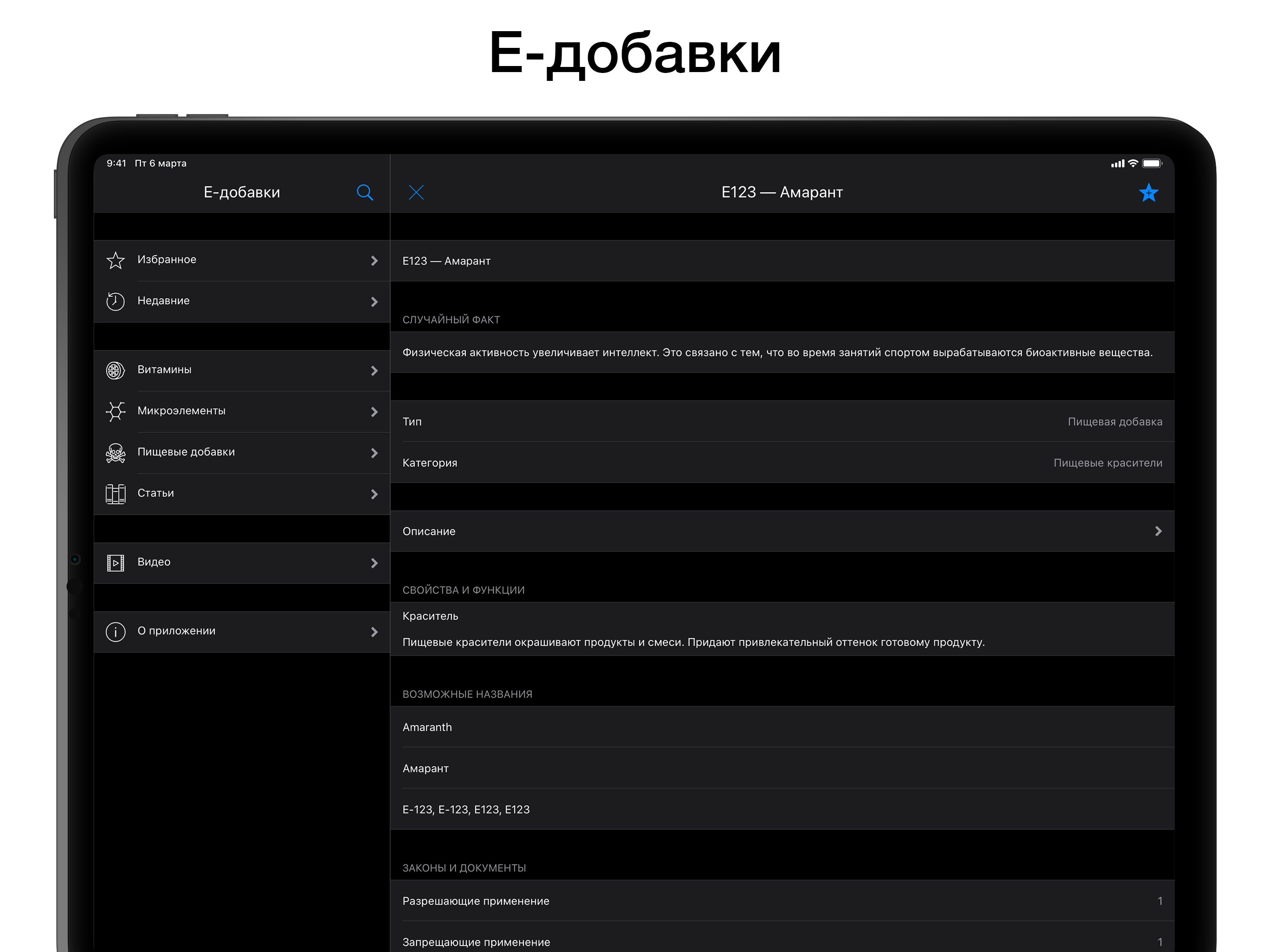This screenshot has height=952, width=1270.
Task: Click the Недавние clock icon
Action: (x=115, y=301)
